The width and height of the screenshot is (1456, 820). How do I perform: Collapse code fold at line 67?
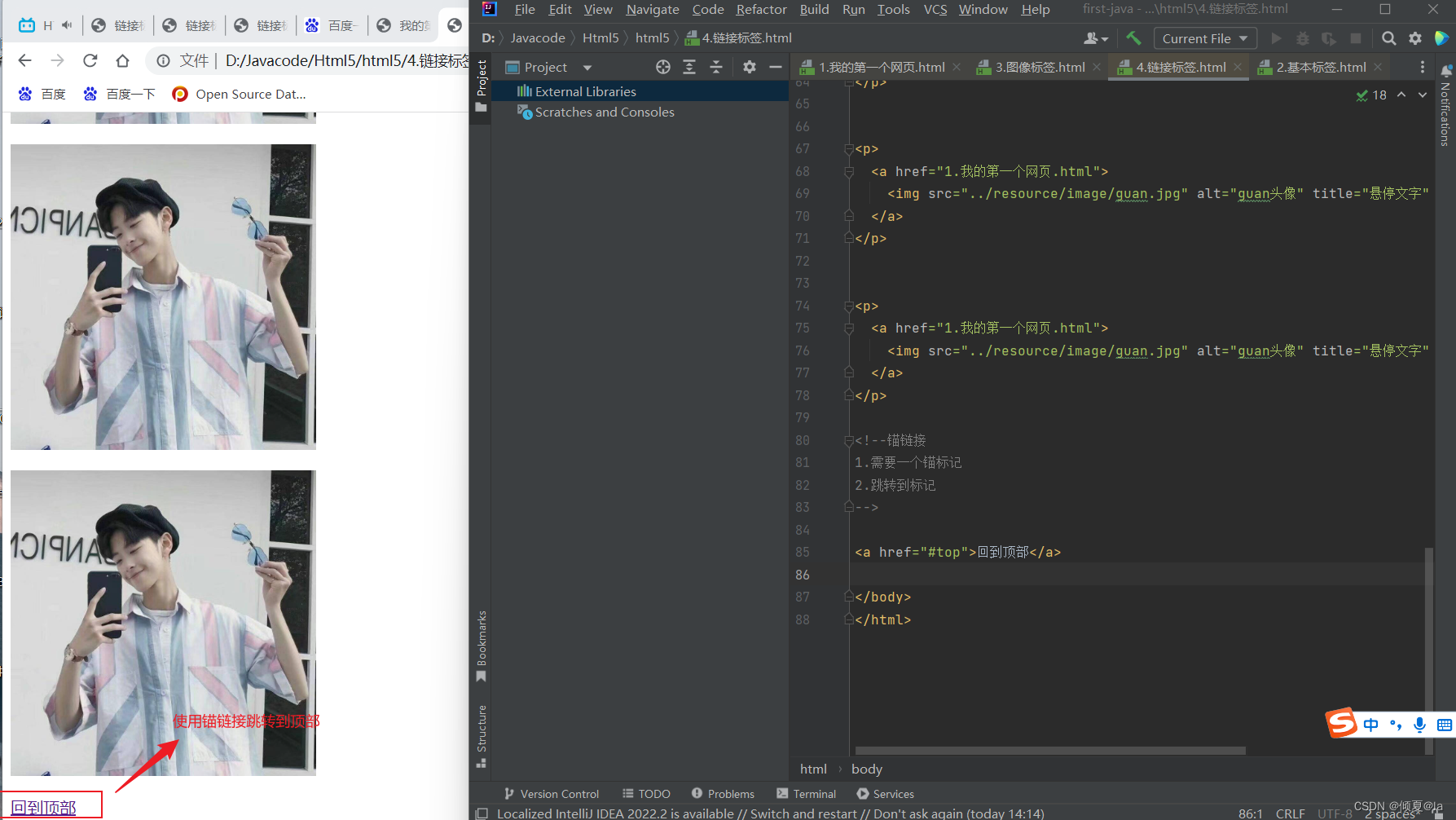click(848, 149)
